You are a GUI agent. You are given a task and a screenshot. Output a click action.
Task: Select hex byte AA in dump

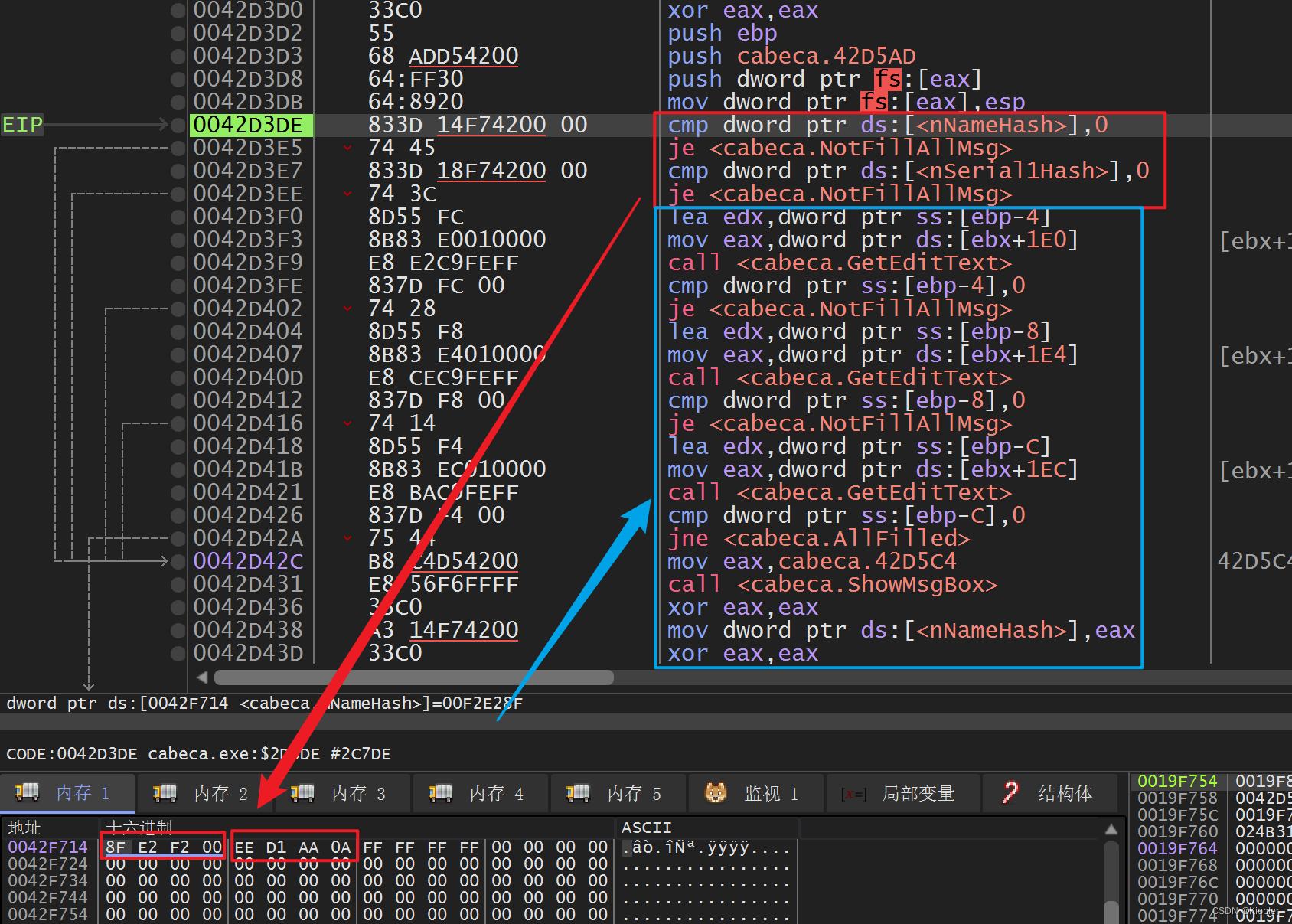[308, 847]
